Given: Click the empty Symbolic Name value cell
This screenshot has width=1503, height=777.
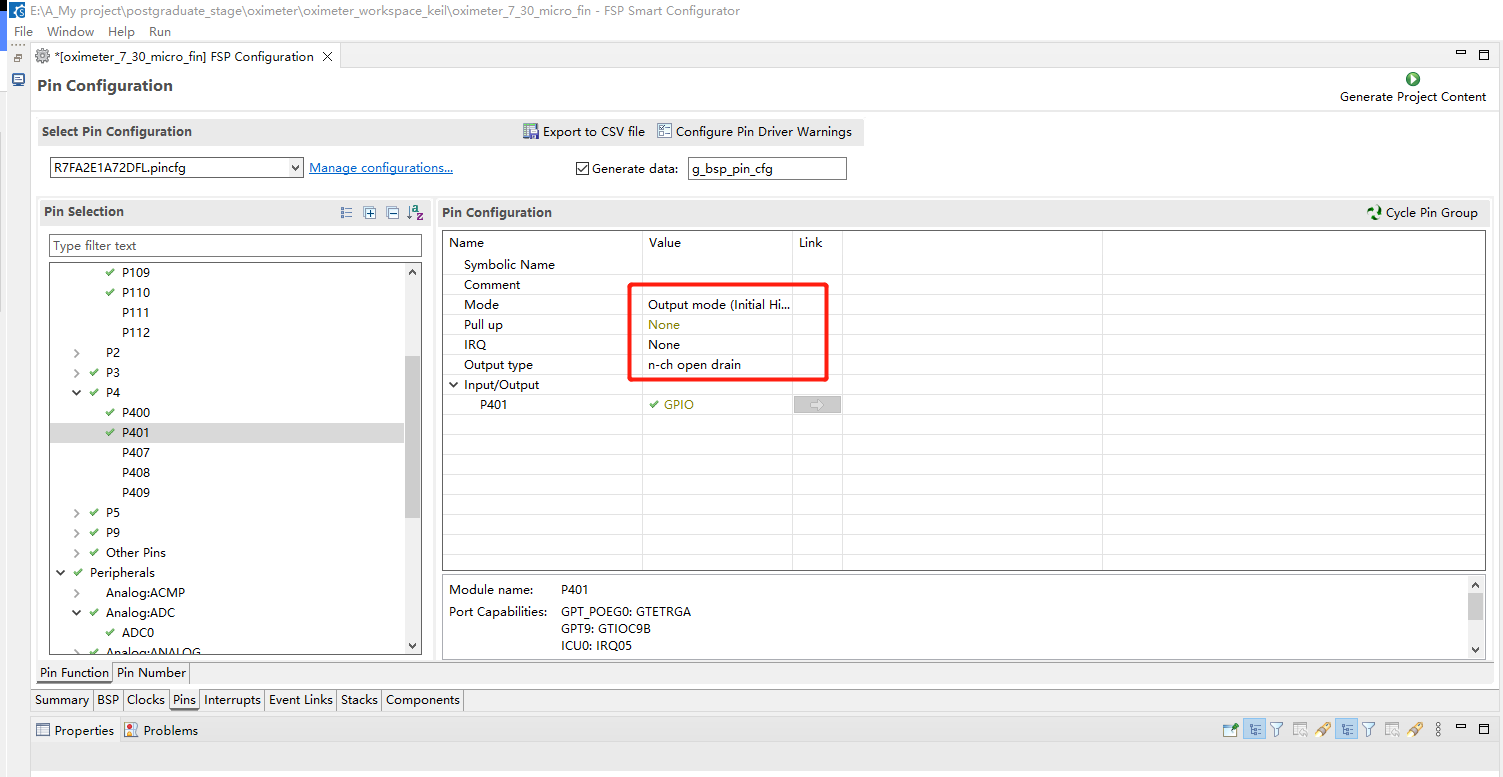Looking at the screenshot, I should click(717, 265).
